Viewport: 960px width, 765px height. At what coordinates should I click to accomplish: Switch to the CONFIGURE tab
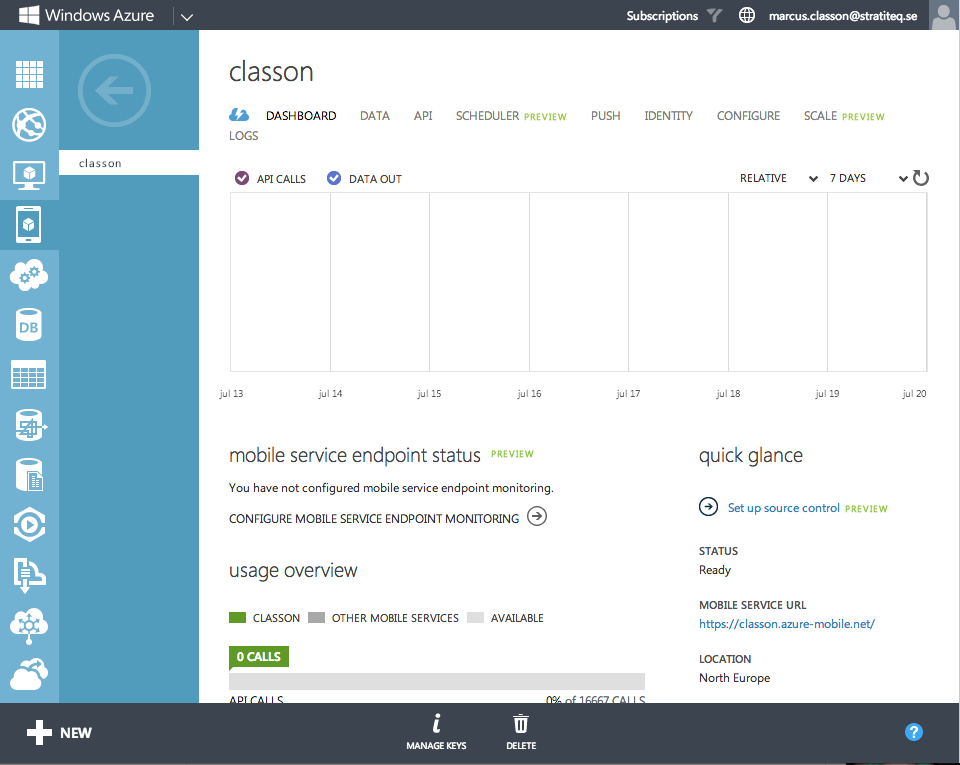click(748, 116)
